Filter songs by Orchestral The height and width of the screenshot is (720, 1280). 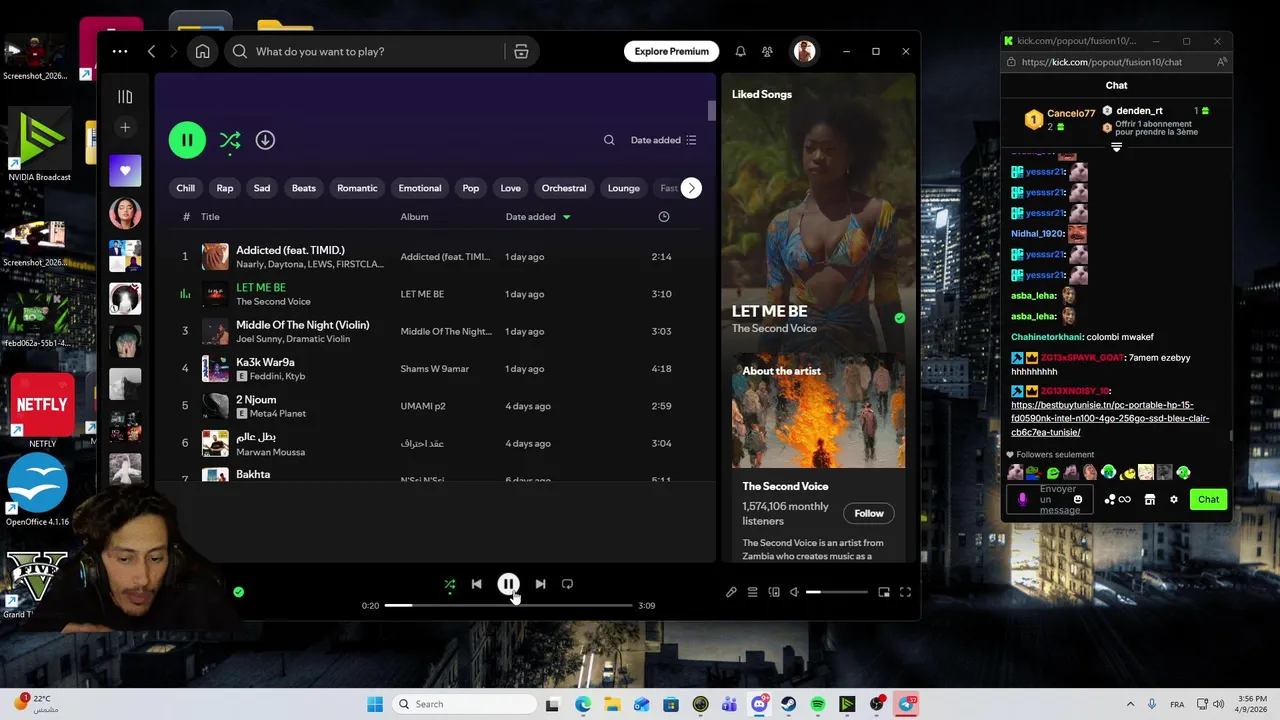564,188
